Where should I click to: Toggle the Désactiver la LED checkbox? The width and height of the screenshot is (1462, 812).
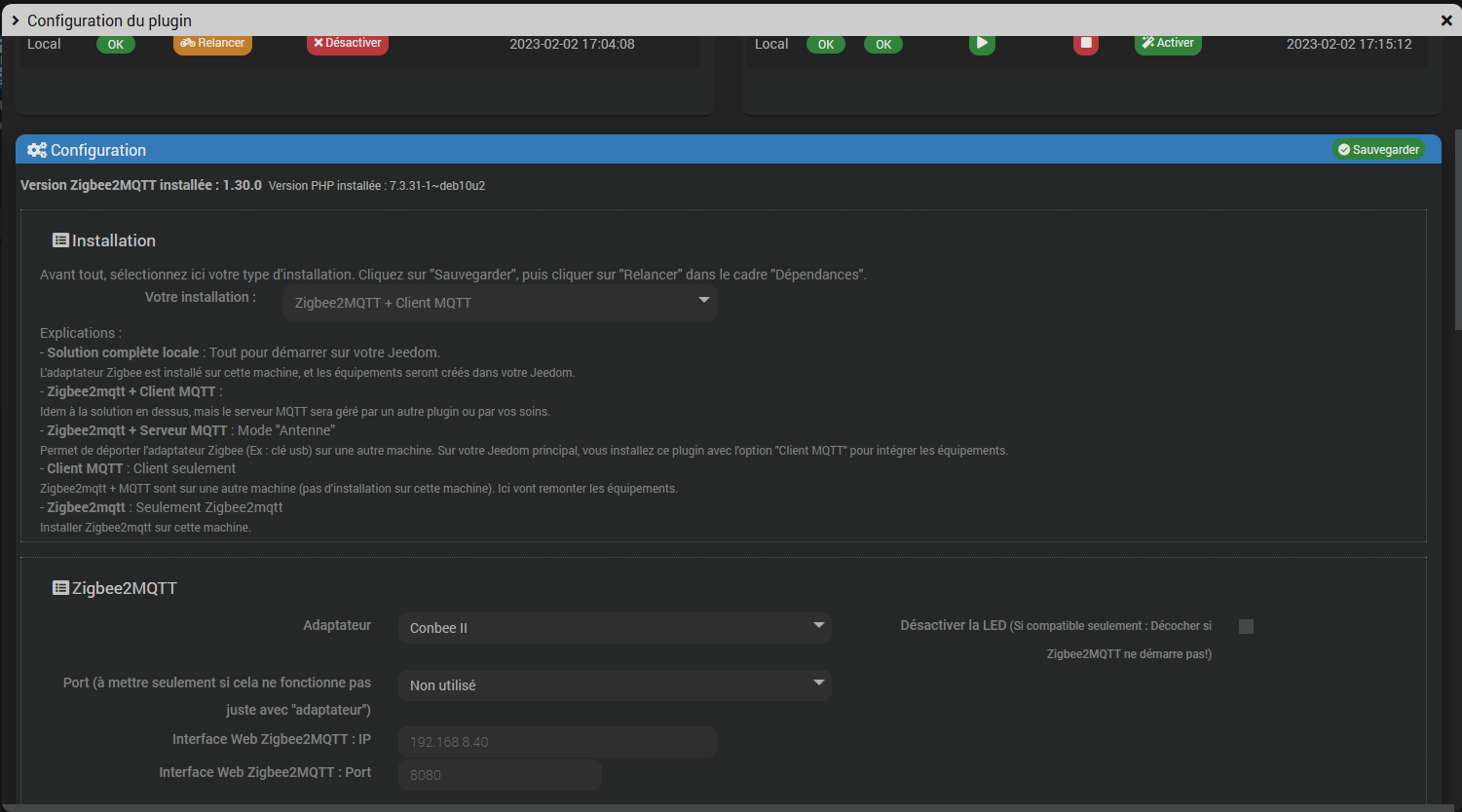(1246, 626)
